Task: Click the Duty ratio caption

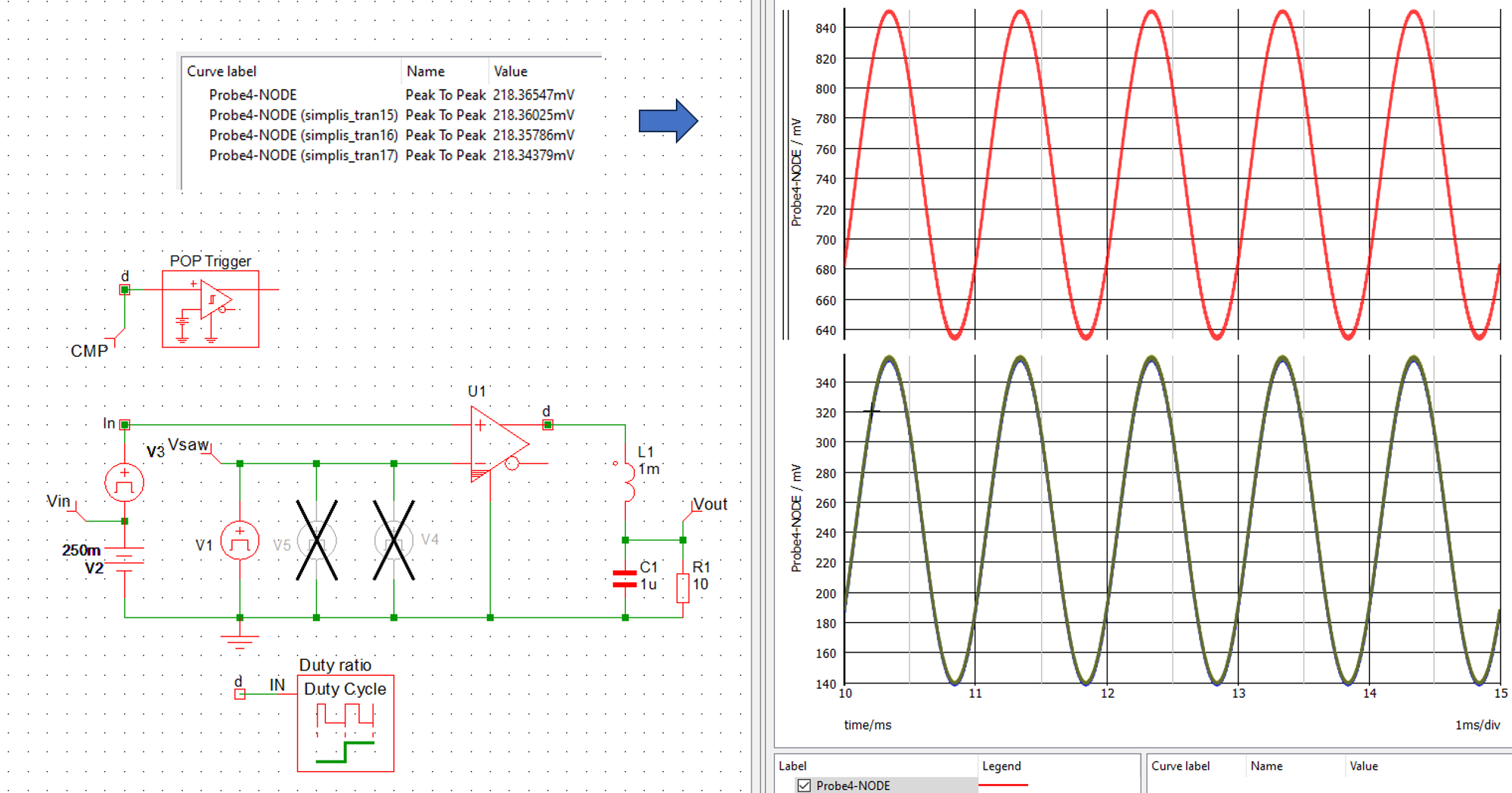Action: 336,665
